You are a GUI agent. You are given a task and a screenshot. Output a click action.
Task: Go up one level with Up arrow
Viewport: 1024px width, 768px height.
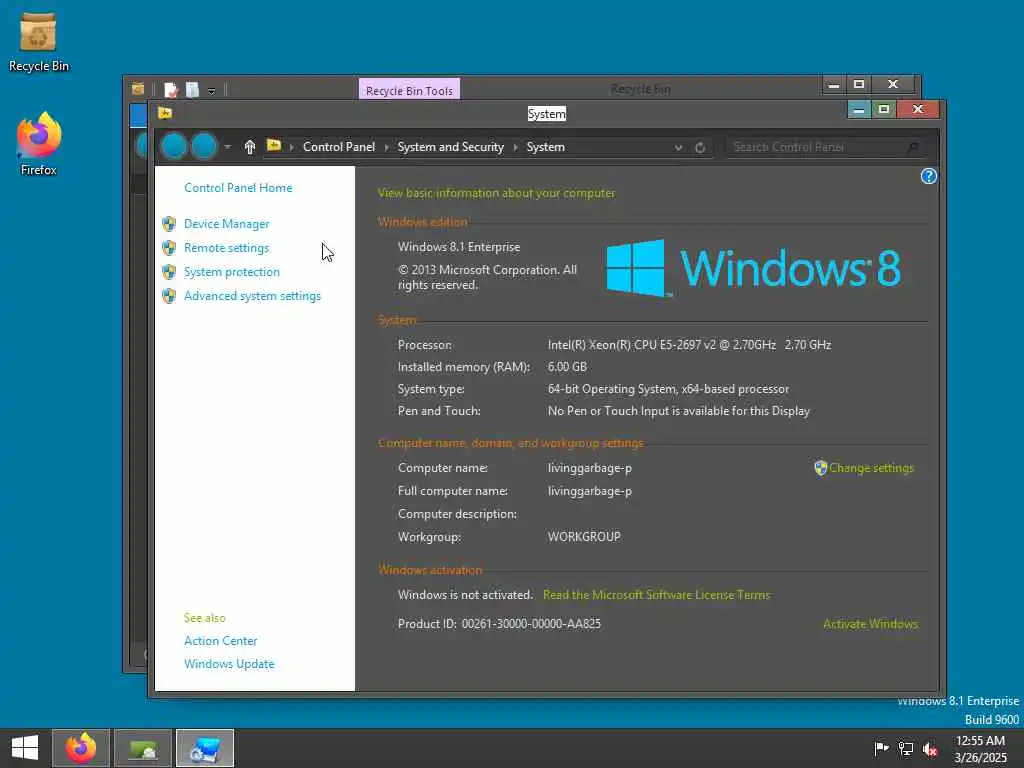click(249, 147)
